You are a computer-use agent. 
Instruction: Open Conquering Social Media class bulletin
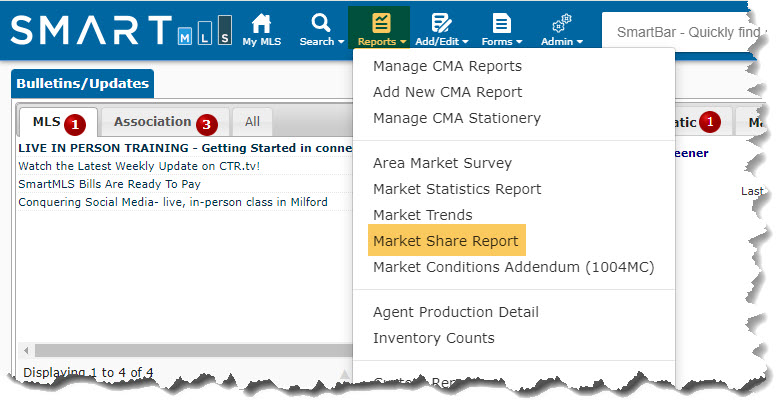[x=173, y=202]
